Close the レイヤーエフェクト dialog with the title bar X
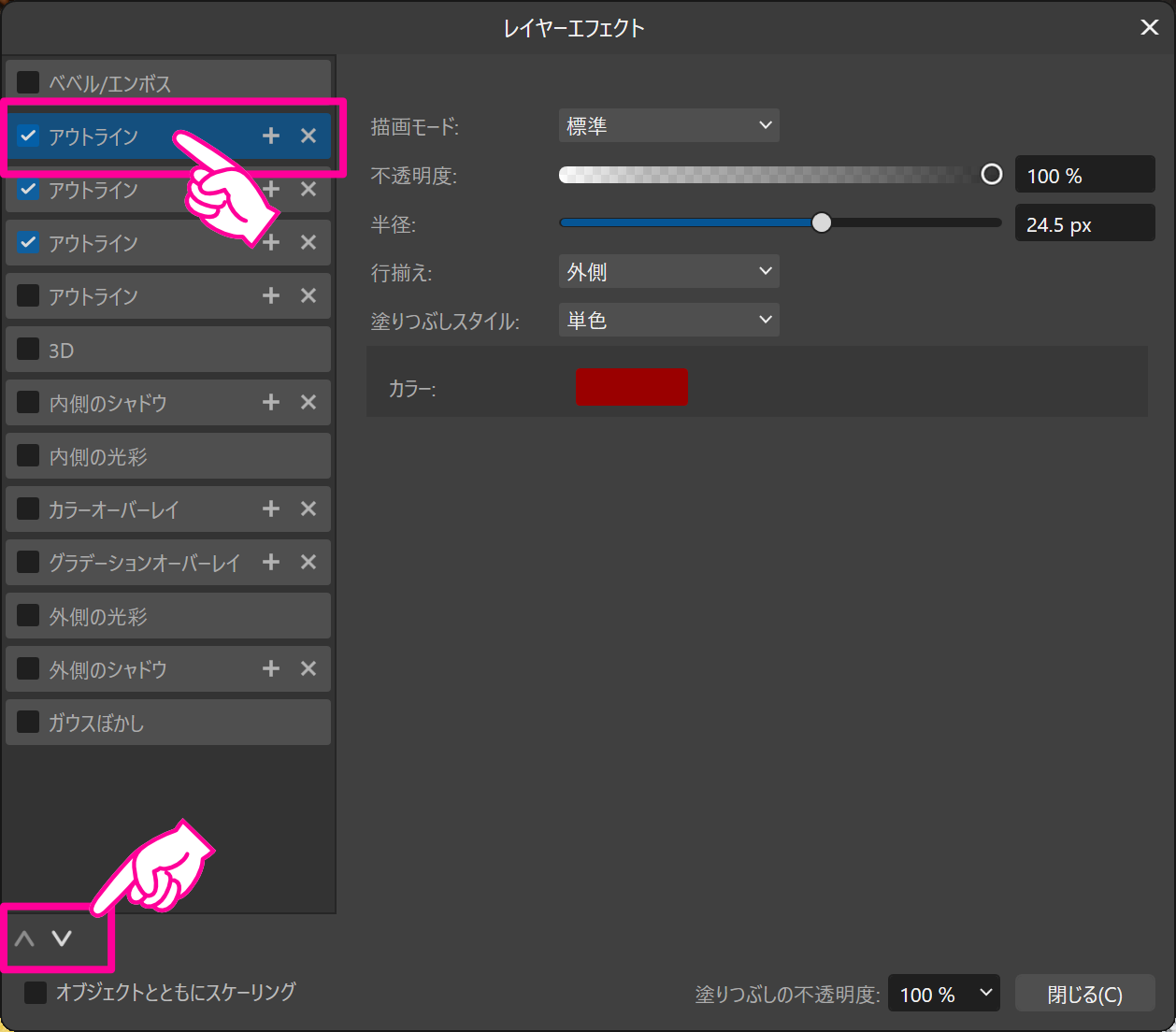 pyautogui.click(x=1150, y=28)
